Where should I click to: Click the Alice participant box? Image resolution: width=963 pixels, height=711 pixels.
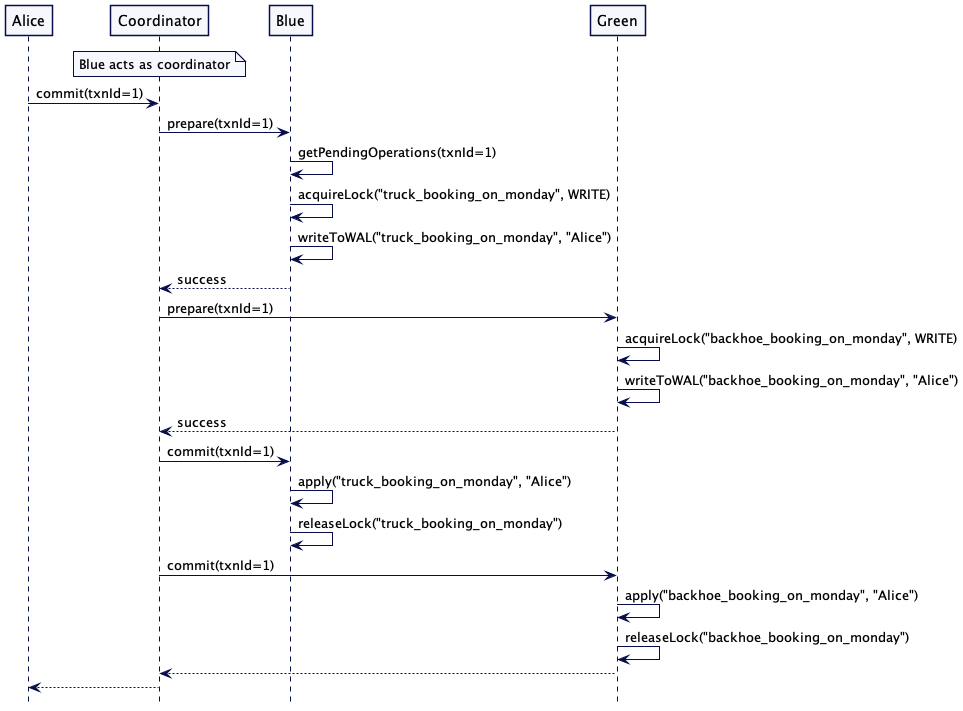(x=28, y=20)
